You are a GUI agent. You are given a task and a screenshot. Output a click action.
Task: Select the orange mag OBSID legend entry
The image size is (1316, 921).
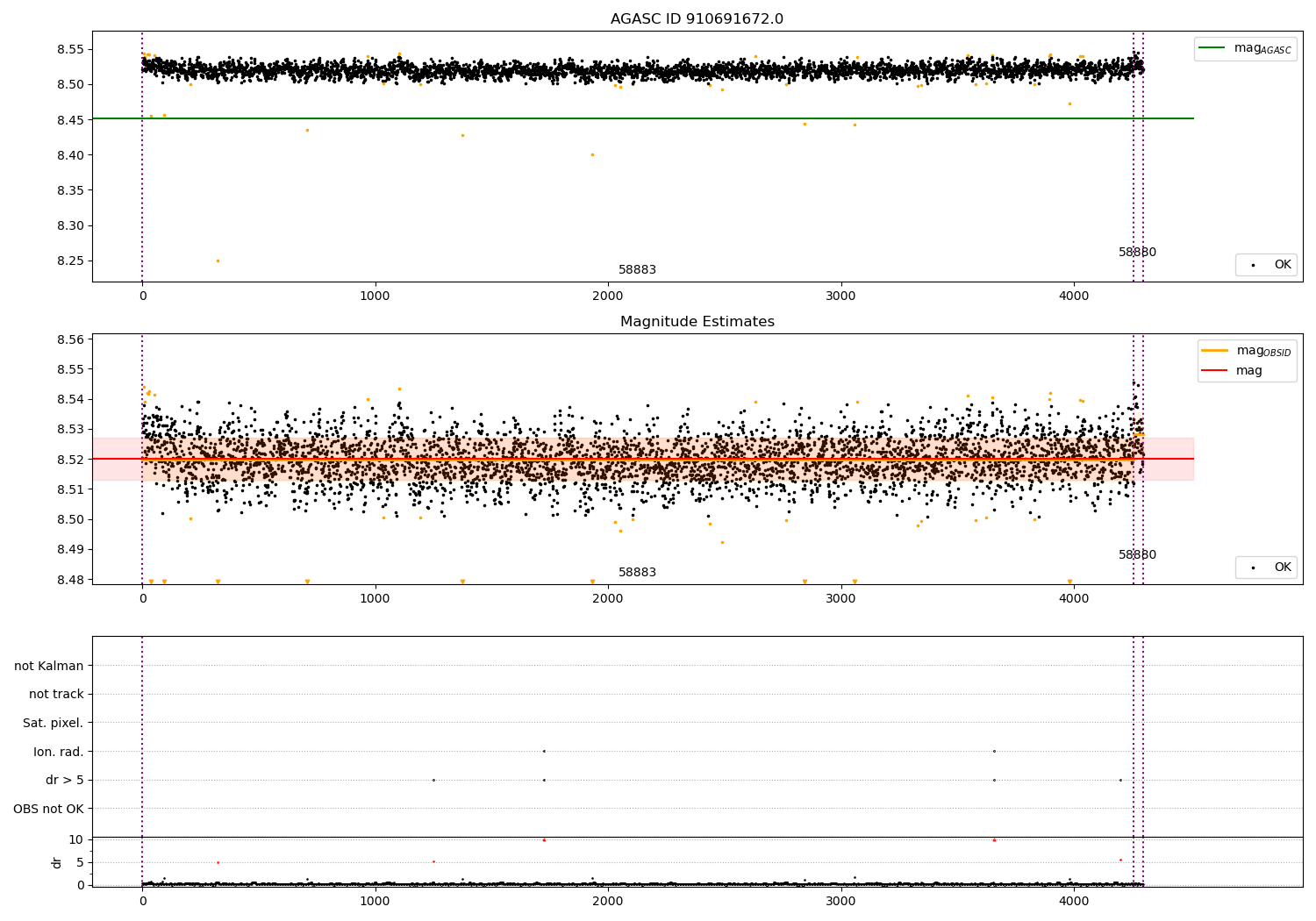(x=1247, y=351)
